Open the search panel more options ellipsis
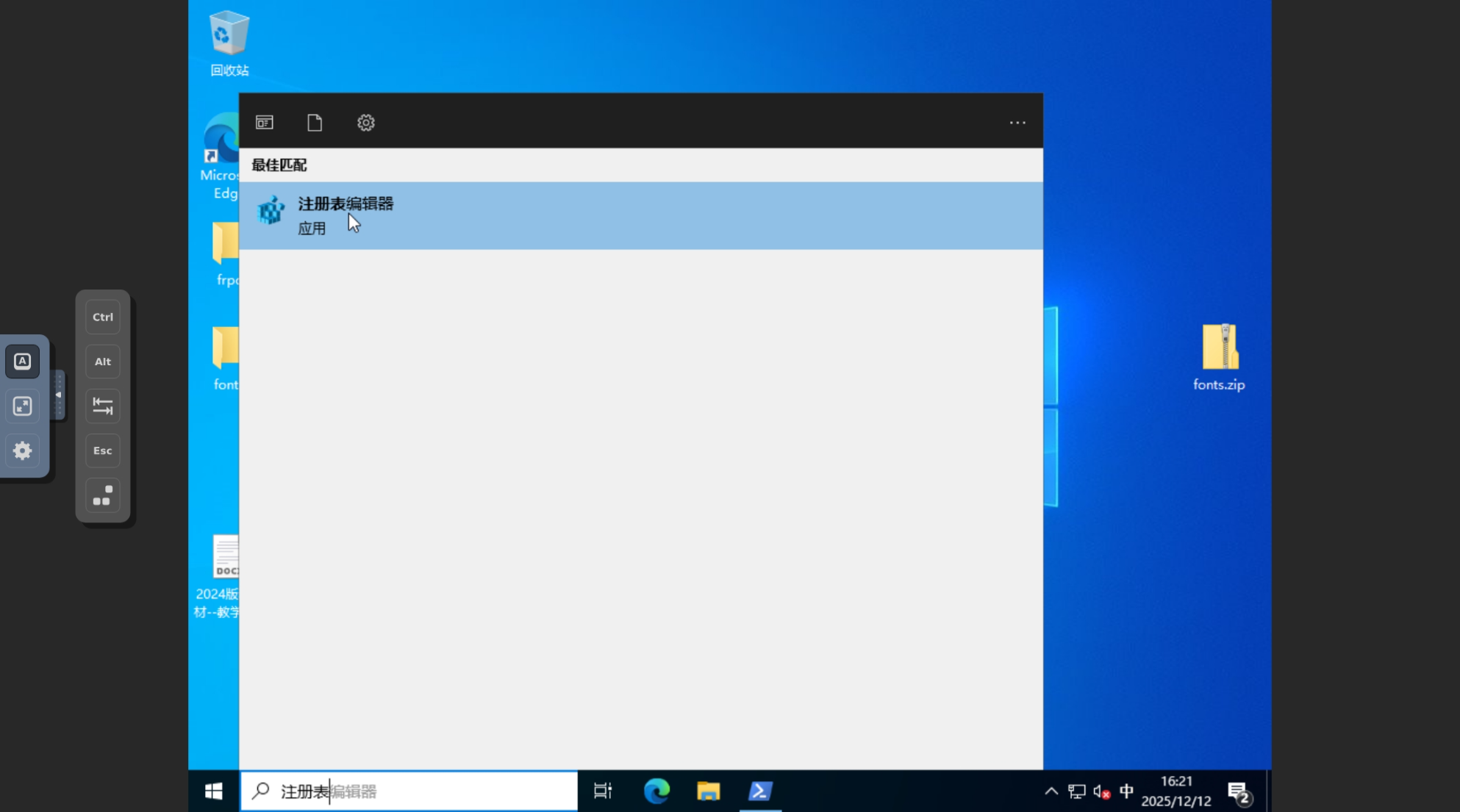The image size is (1460, 812). pos(1017,123)
